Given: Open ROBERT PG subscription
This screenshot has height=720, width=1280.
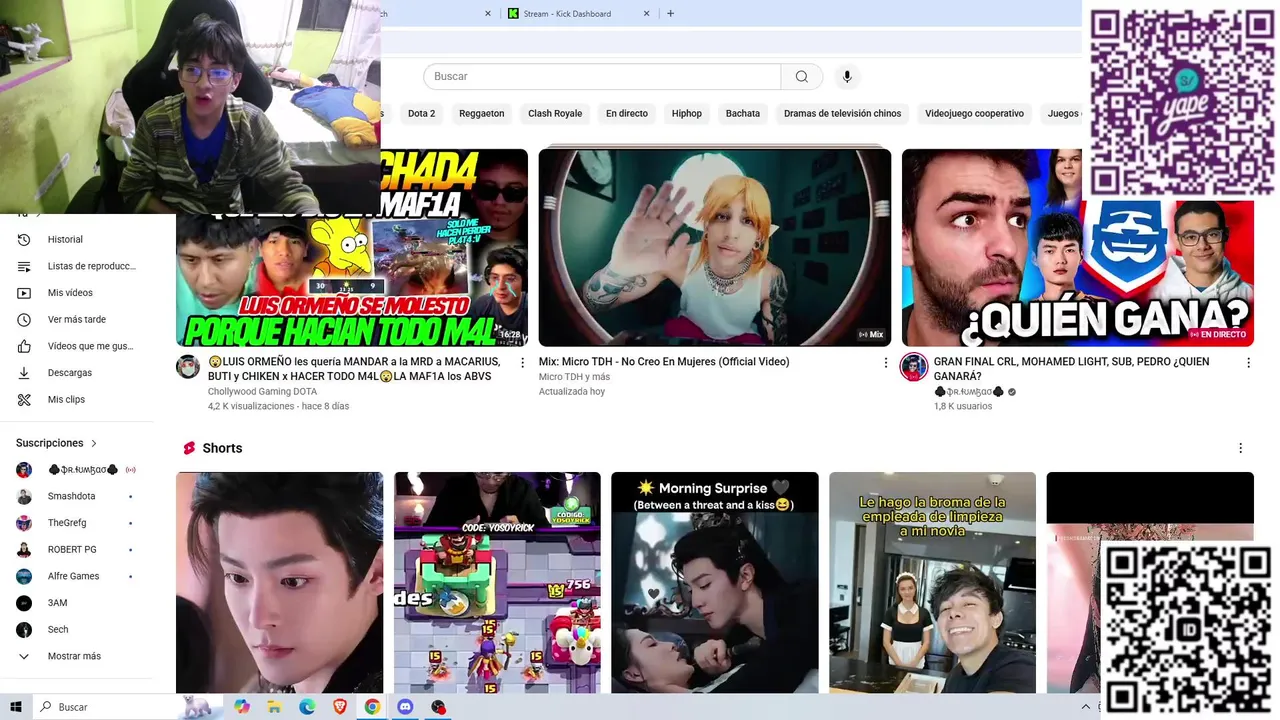Looking at the screenshot, I should pyautogui.click(x=72, y=550).
